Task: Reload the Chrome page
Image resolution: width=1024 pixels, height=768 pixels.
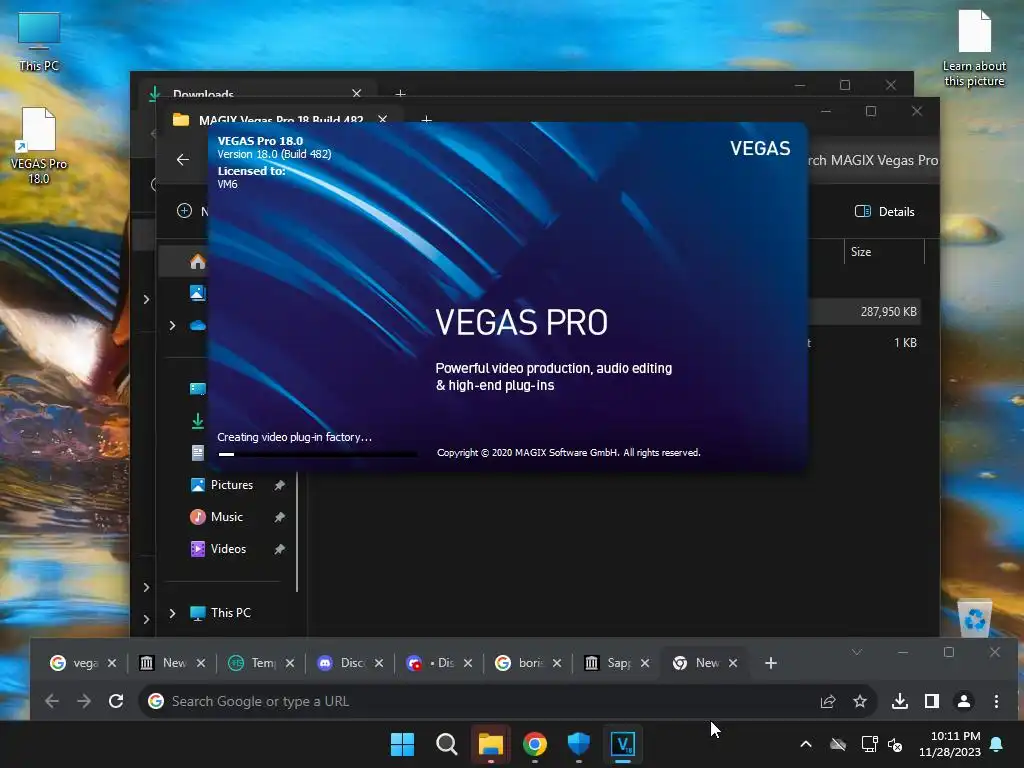Action: (x=116, y=701)
